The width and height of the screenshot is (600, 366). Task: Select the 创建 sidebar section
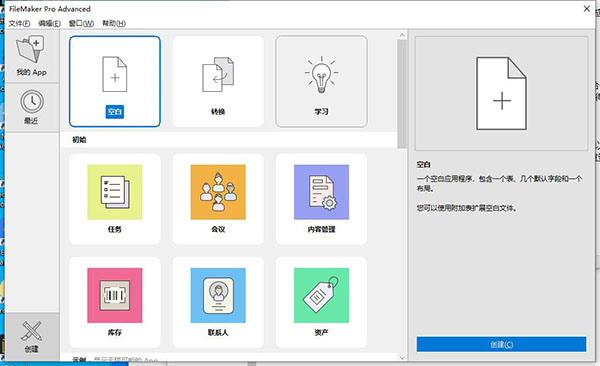pos(32,337)
